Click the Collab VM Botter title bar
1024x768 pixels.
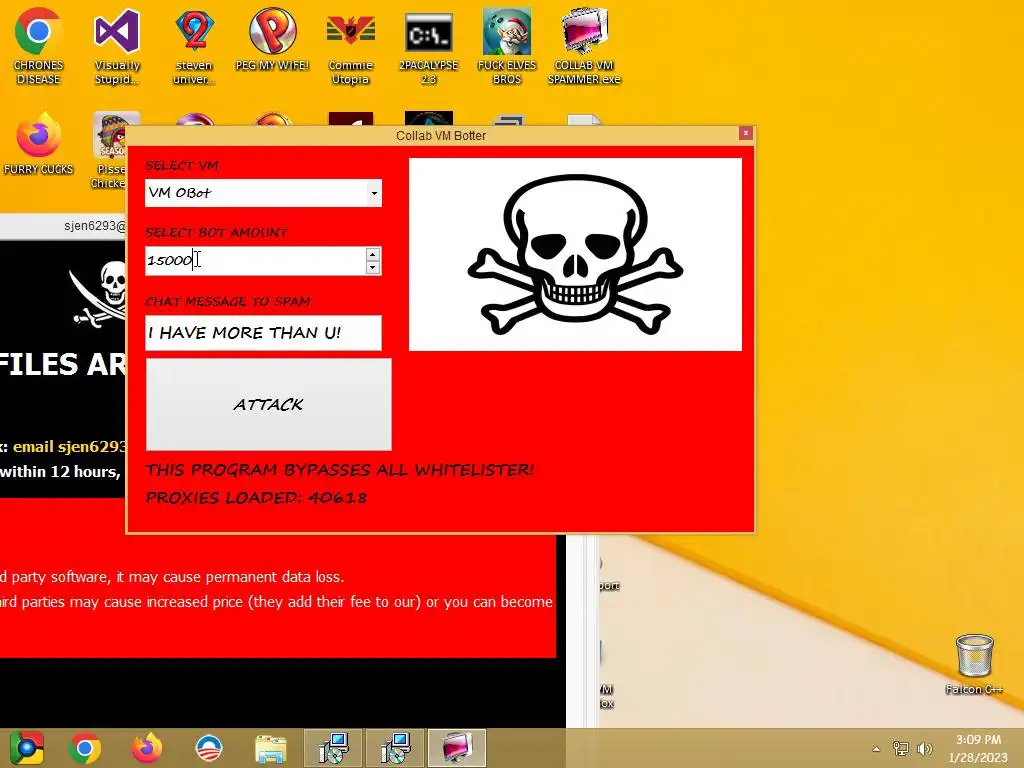tap(441, 136)
